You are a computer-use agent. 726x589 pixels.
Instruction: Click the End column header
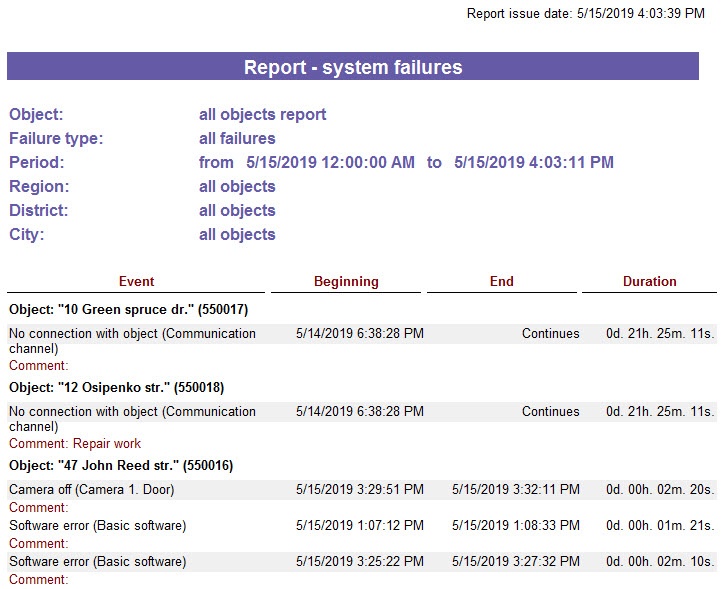(501, 282)
